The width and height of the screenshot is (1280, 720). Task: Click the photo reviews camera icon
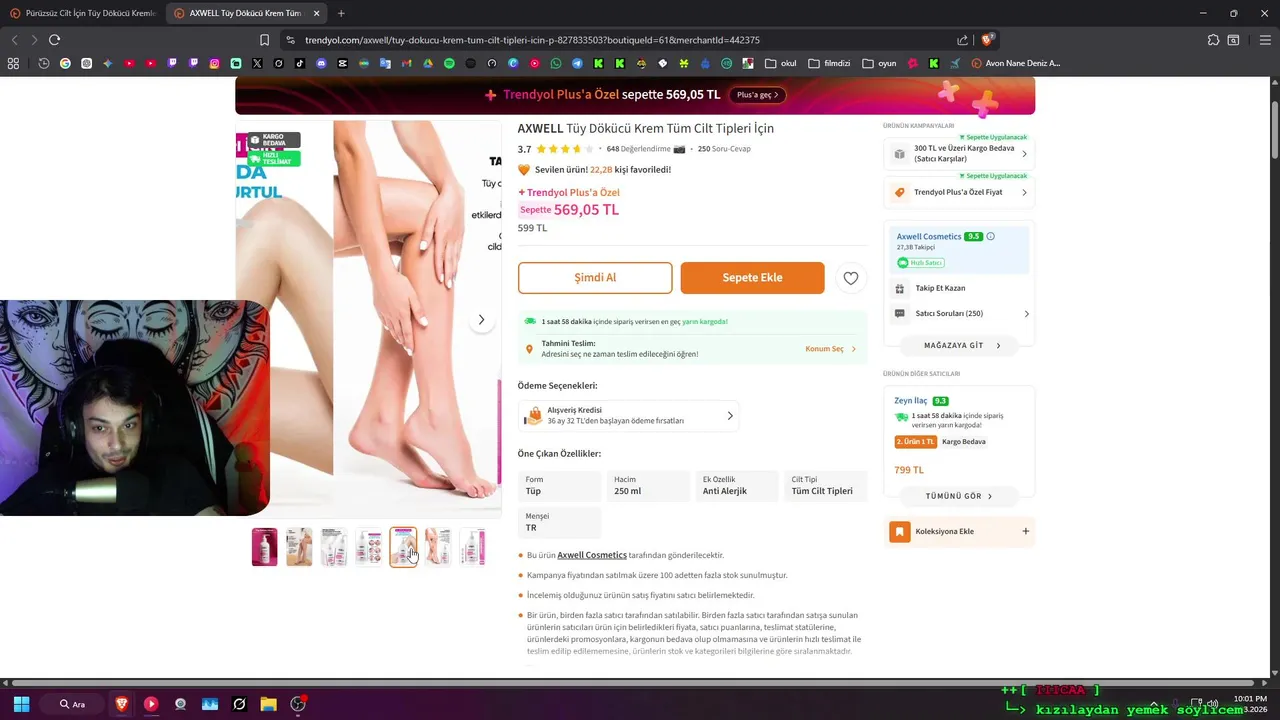[x=680, y=149]
